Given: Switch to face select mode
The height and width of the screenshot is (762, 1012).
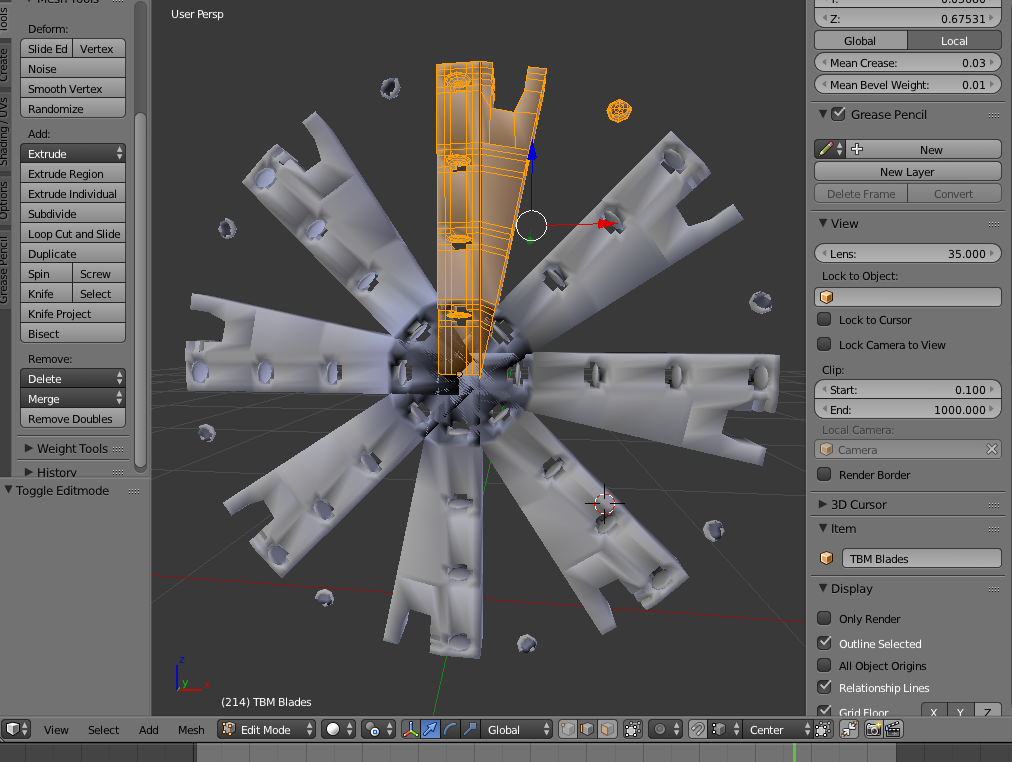Looking at the screenshot, I should [607, 729].
